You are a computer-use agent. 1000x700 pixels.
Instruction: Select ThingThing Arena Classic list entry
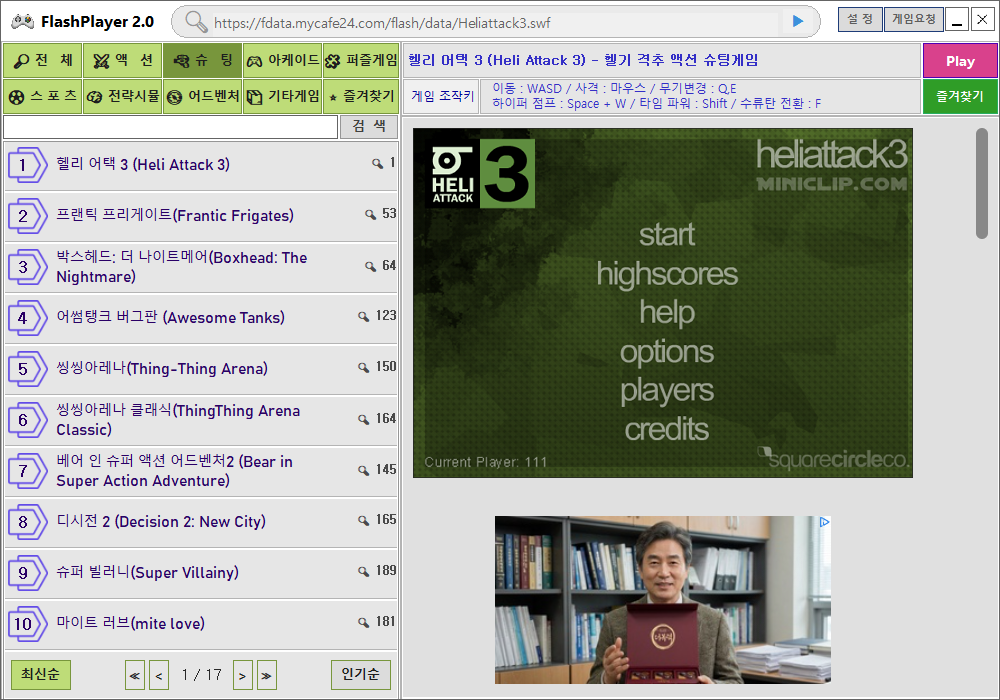(201, 421)
